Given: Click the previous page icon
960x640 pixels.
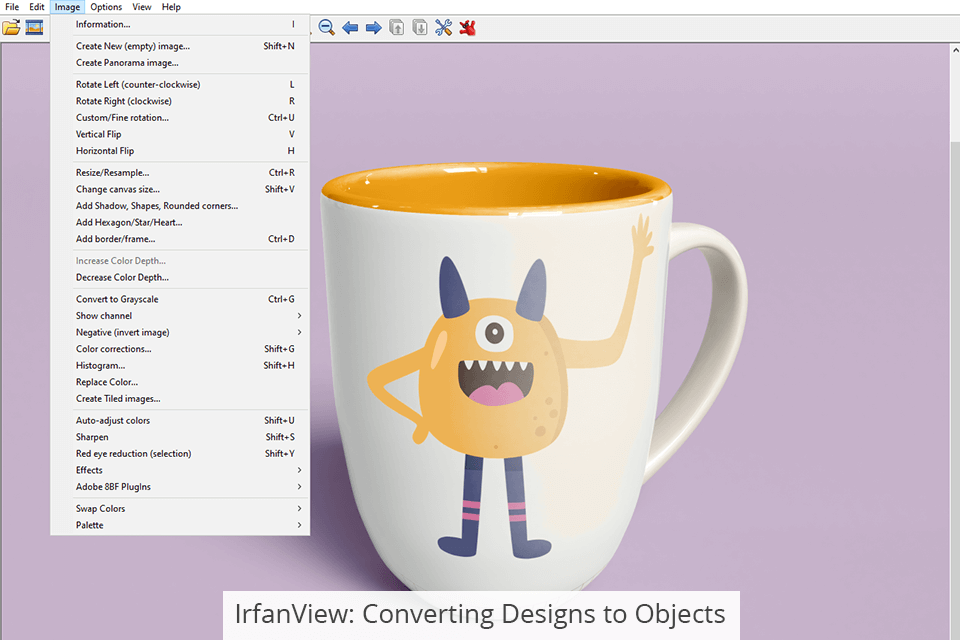Looking at the screenshot, I should pyautogui.click(x=397, y=28).
